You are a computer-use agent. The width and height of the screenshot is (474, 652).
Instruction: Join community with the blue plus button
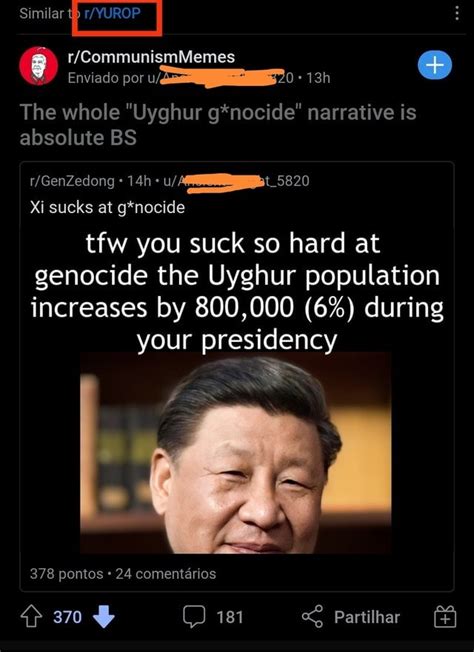(x=434, y=65)
